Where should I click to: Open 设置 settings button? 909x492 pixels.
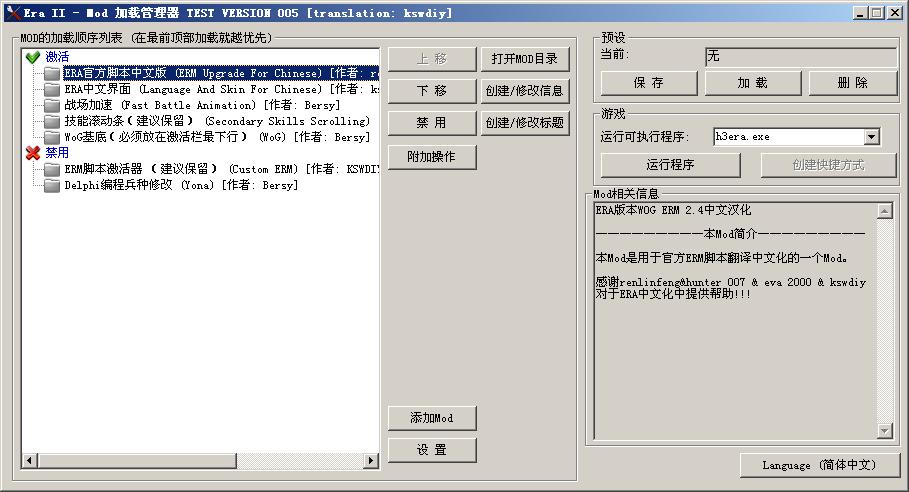432,450
